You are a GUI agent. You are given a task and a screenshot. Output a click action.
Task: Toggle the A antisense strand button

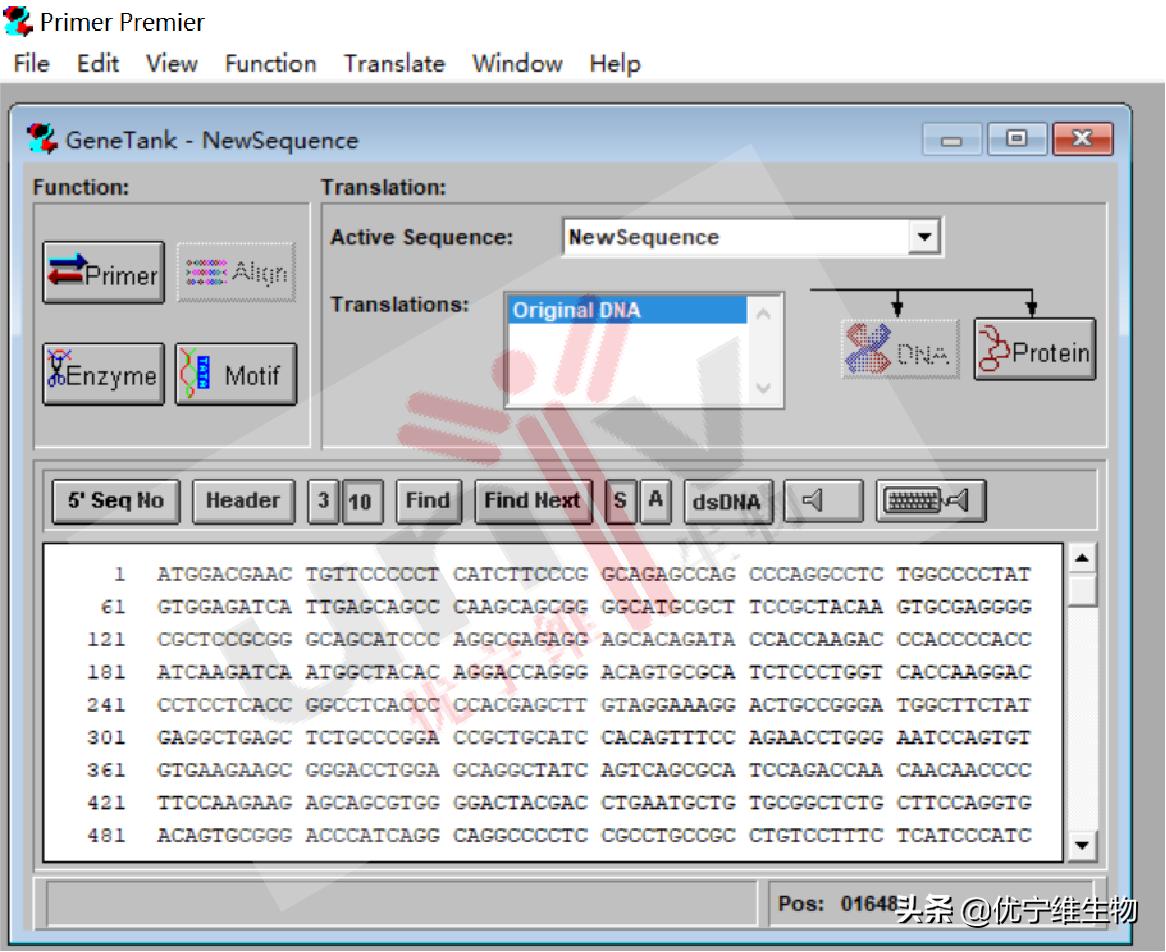point(655,501)
